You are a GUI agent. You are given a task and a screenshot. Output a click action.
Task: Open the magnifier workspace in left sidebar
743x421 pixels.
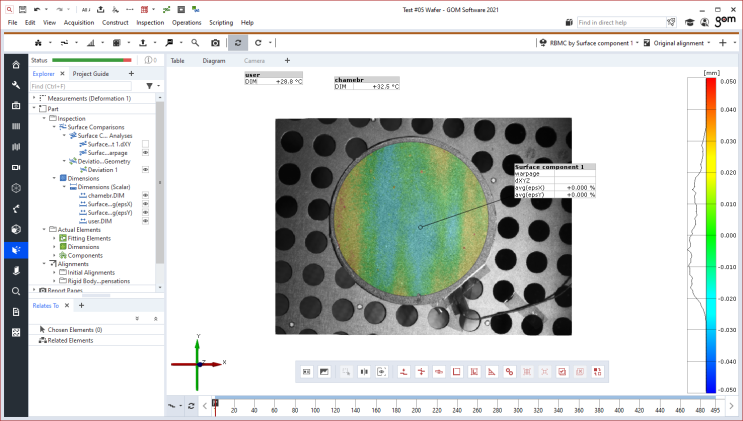[x=16, y=291]
